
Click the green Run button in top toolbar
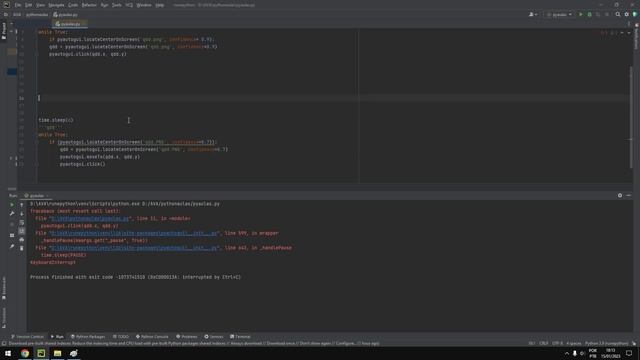click(x=581, y=14)
